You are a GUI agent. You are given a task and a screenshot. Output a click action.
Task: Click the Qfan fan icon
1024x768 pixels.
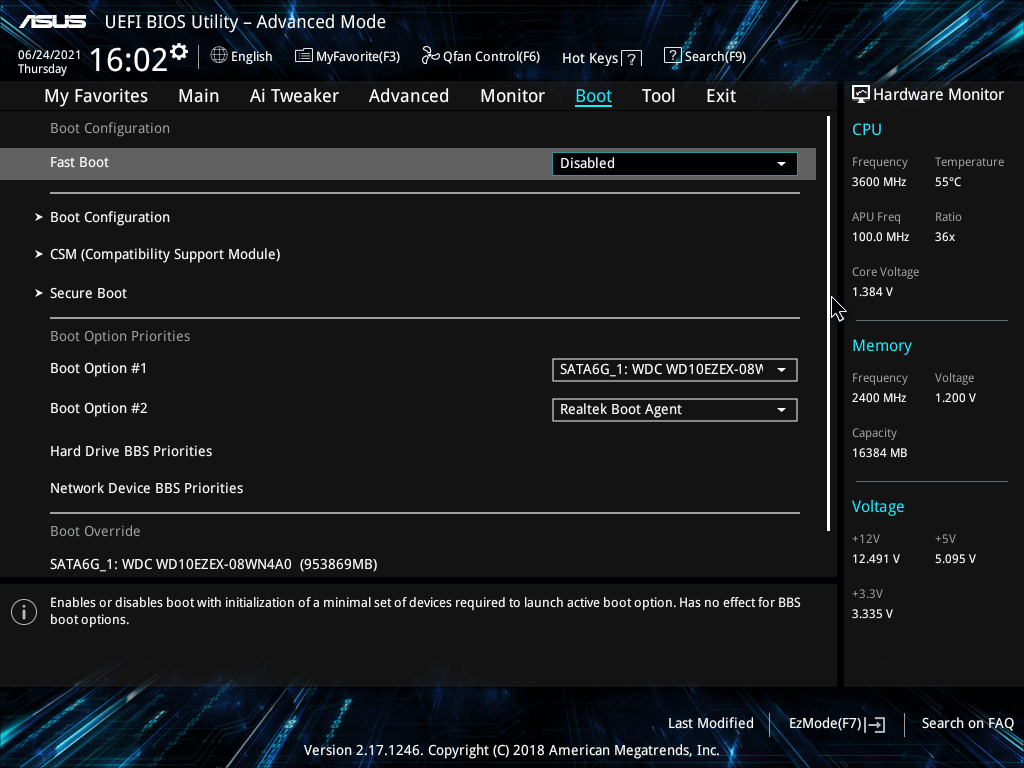(x=430, y=56)
